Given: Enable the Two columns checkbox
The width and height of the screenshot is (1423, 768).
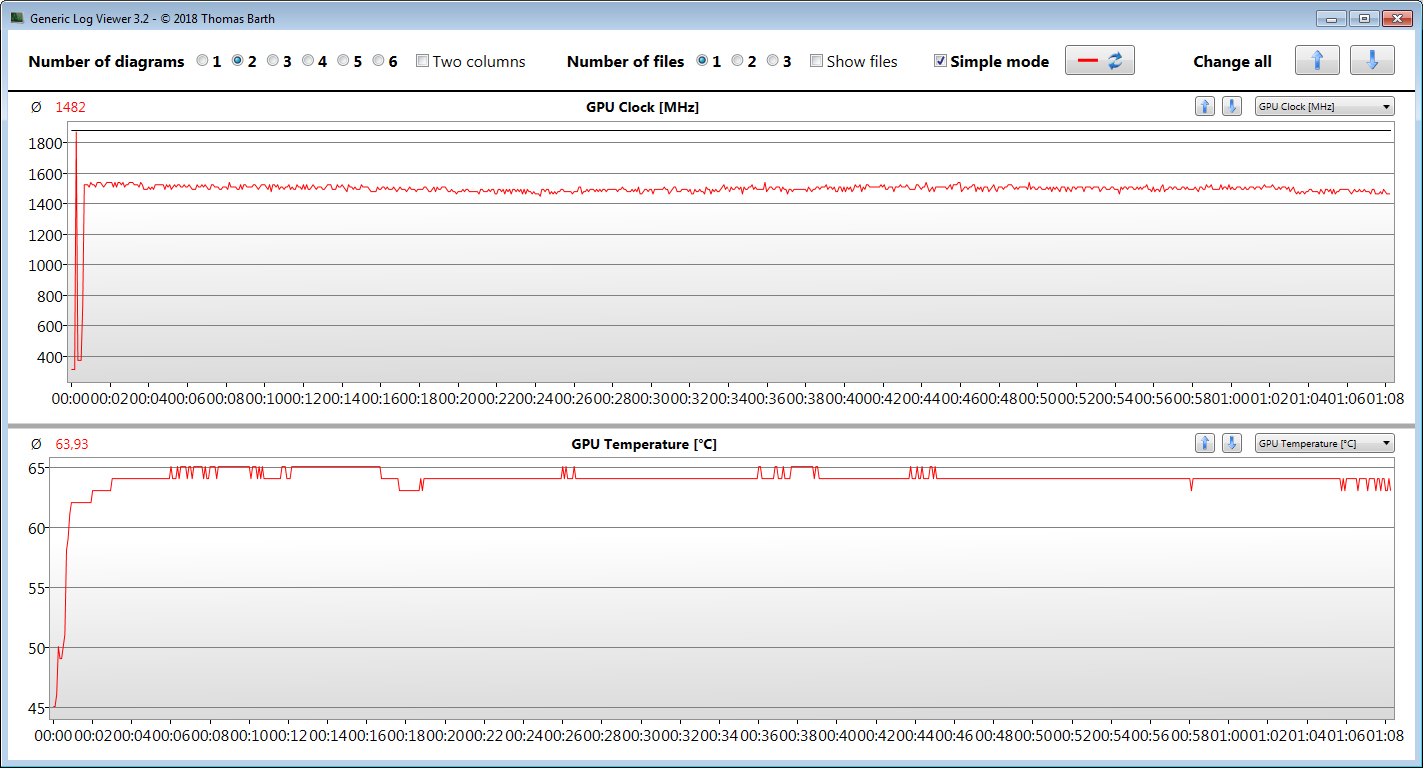Looking at the screenshot, I should [422, 61].
